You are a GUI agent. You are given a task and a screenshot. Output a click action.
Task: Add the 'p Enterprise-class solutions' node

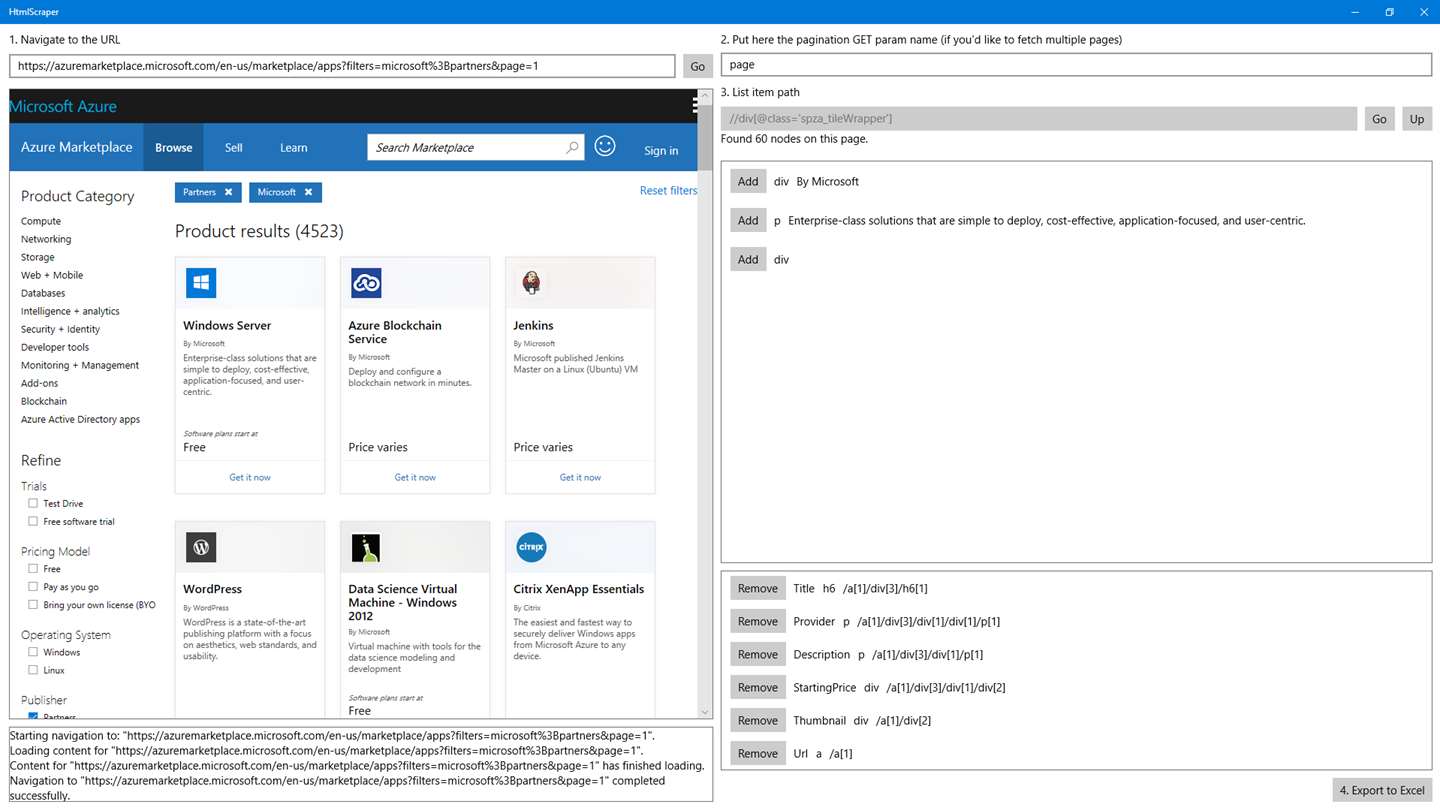pos(748,220)
